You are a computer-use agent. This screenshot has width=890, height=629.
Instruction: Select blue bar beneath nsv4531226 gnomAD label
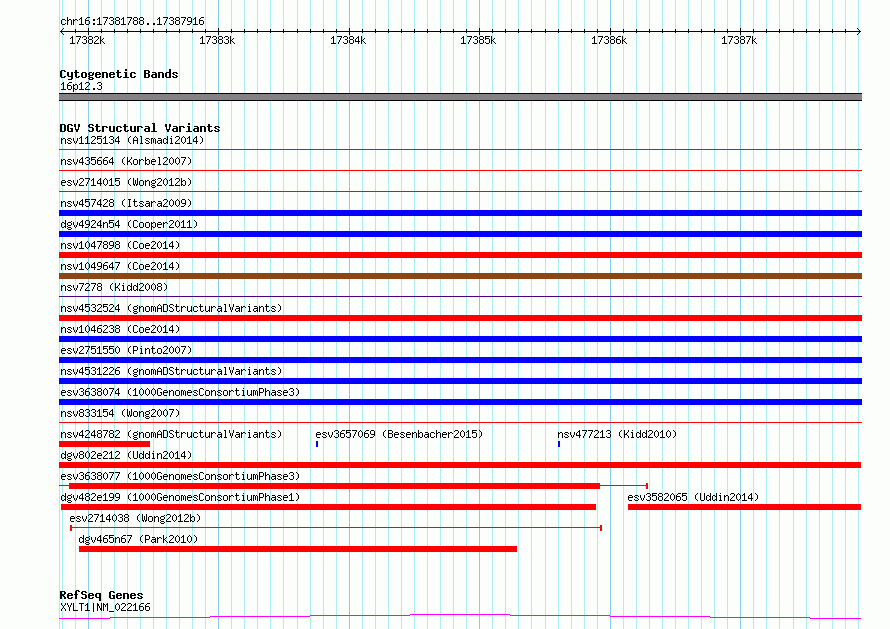[x=460, y=381]
